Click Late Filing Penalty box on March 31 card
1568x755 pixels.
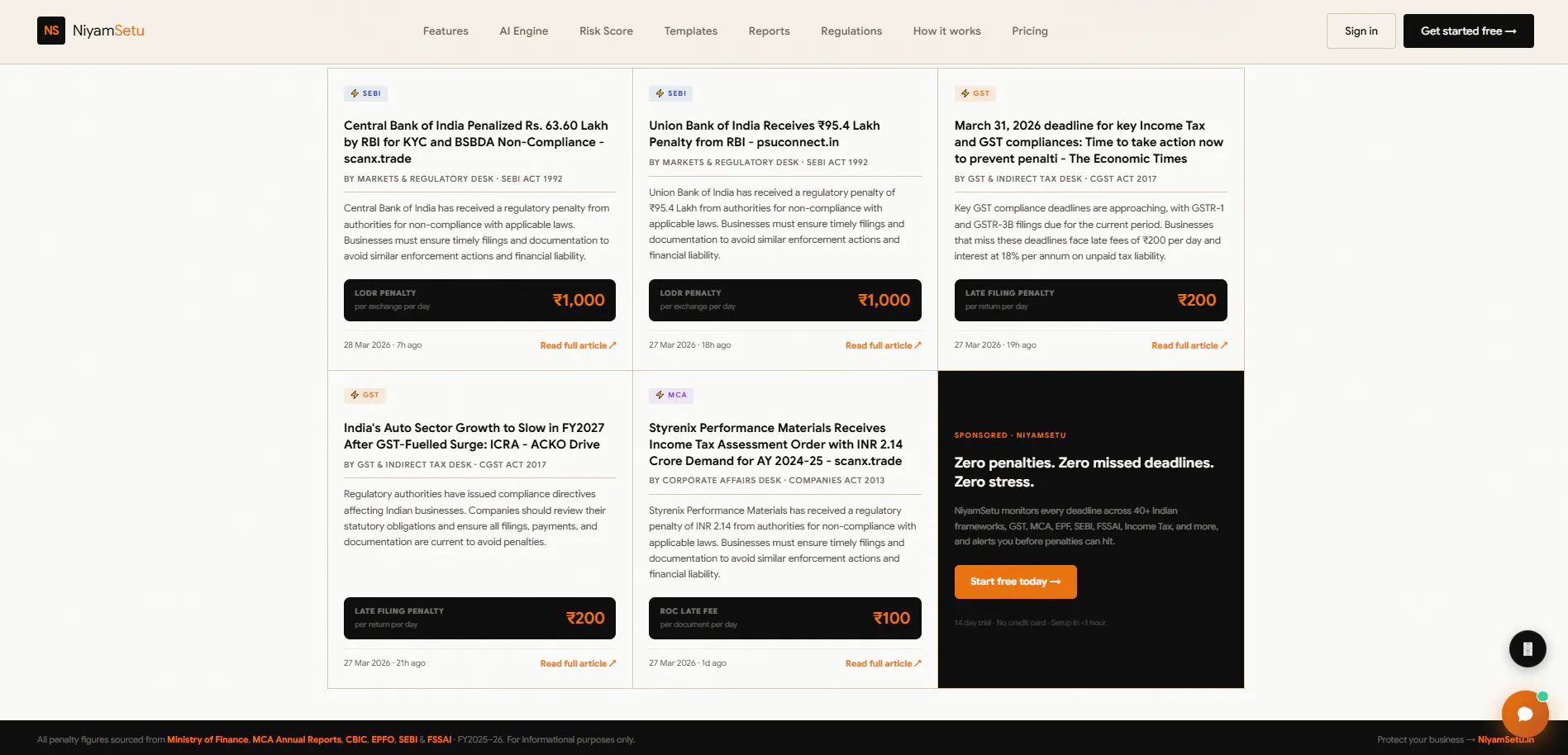1091,300
